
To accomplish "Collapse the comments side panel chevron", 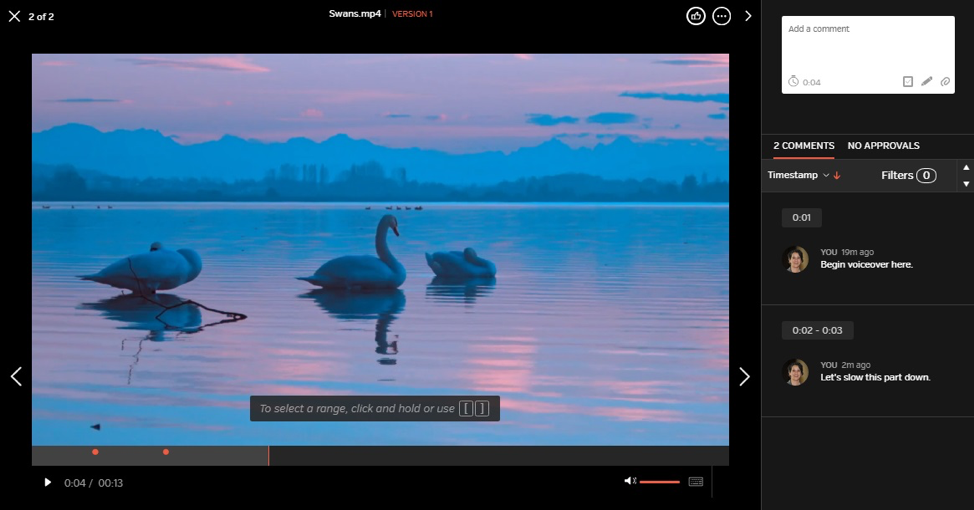I will point(748,16).
